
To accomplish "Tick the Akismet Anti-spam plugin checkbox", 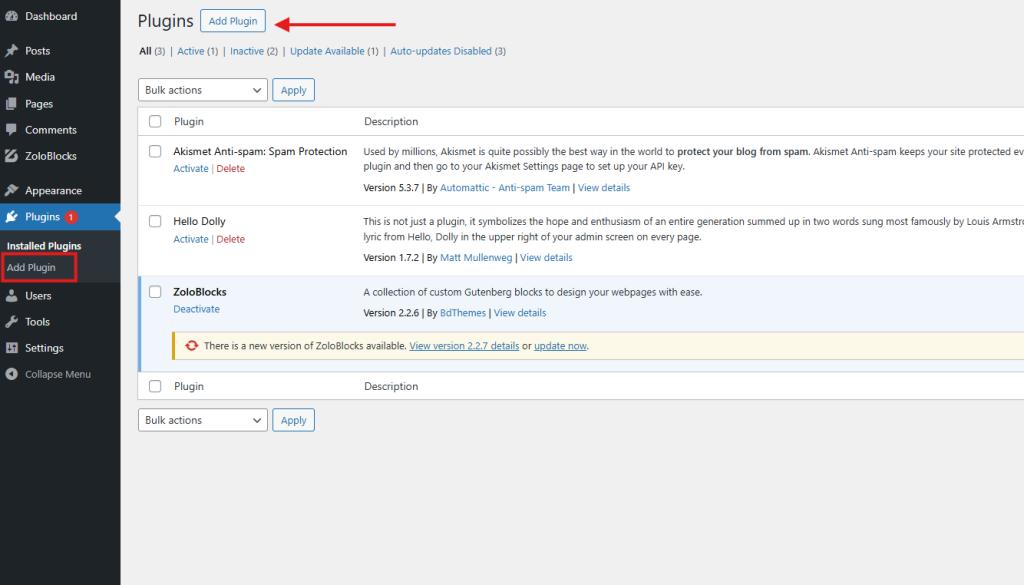I will click(x=155, y=151).
